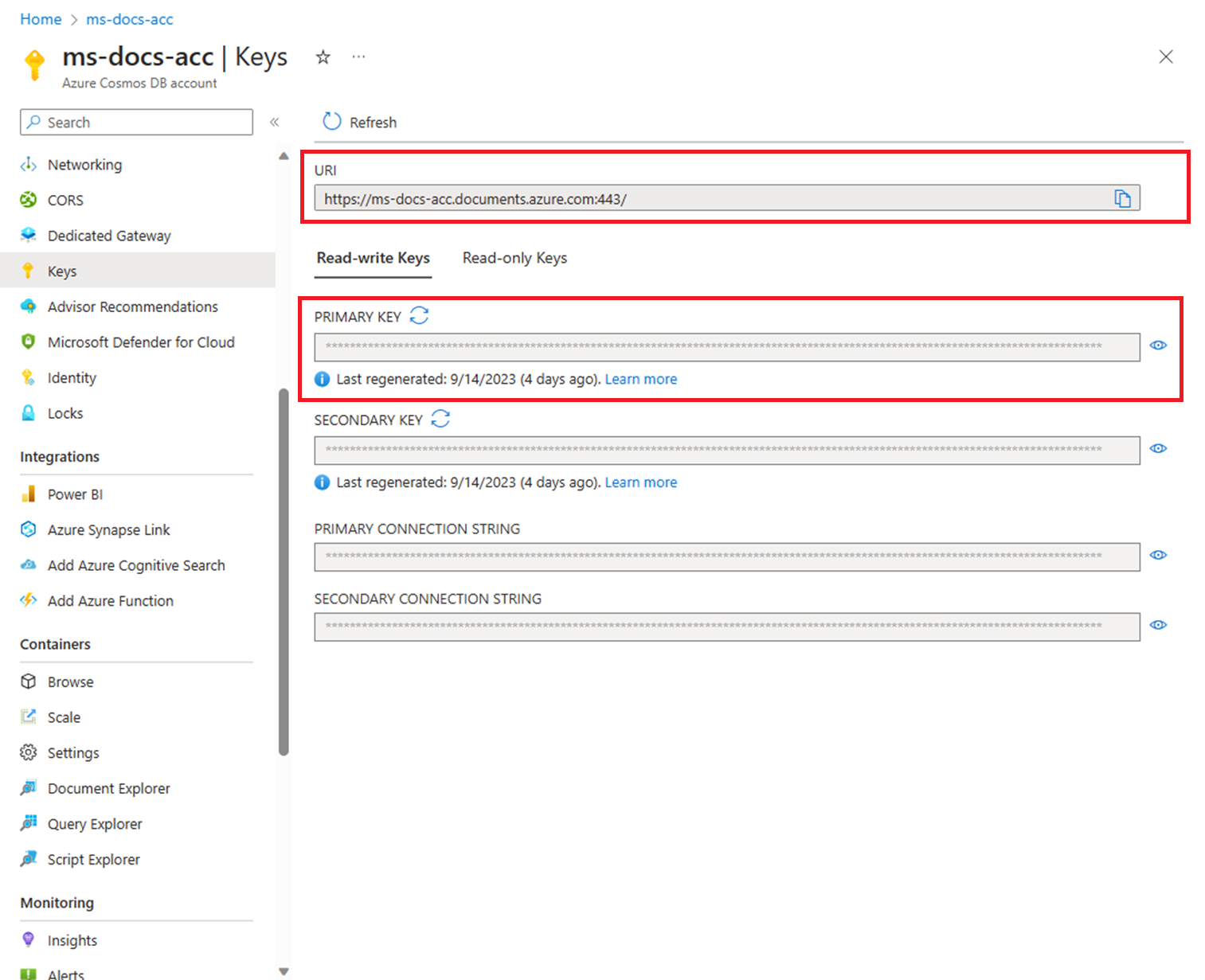Click the primary key masked field
The height and width of the screenshot is (980, 1205).
point(726,346)
